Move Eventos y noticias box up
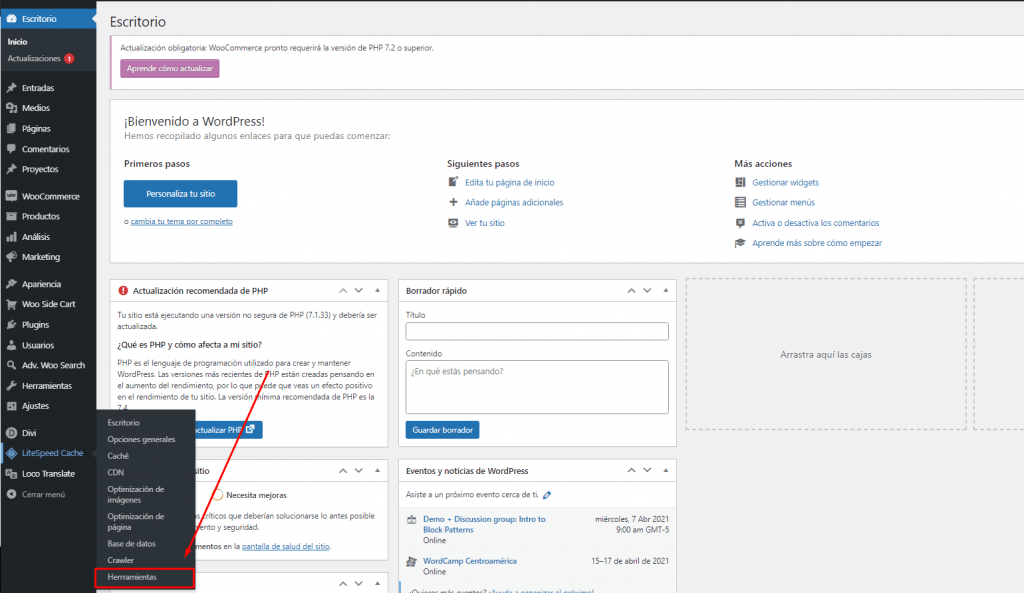The height and width of the screenshot is (593, 1024). pos(632,470)
